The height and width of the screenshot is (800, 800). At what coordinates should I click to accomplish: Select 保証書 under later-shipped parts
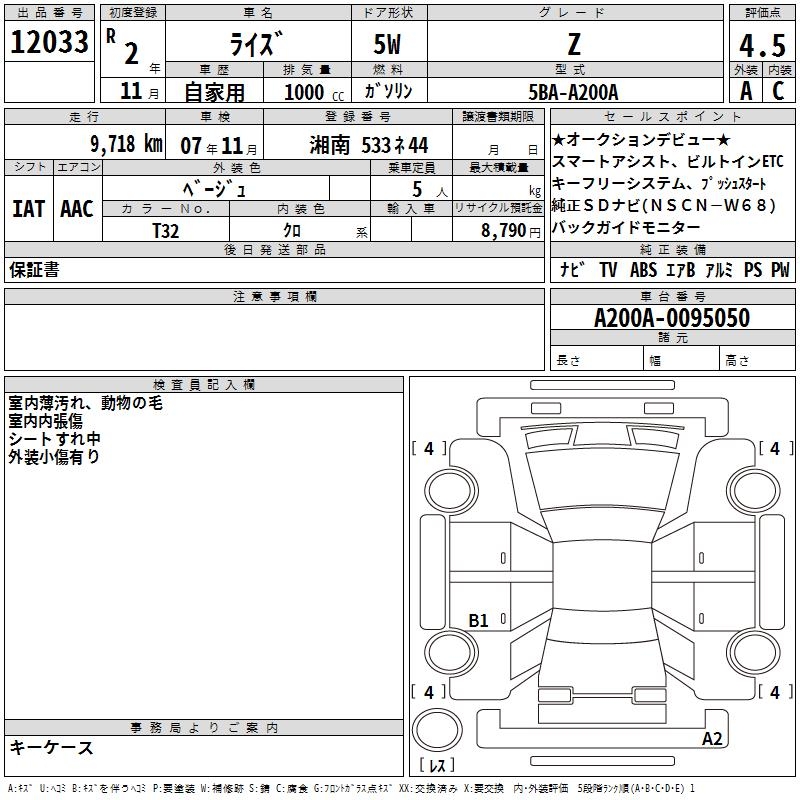coord(34,270)
